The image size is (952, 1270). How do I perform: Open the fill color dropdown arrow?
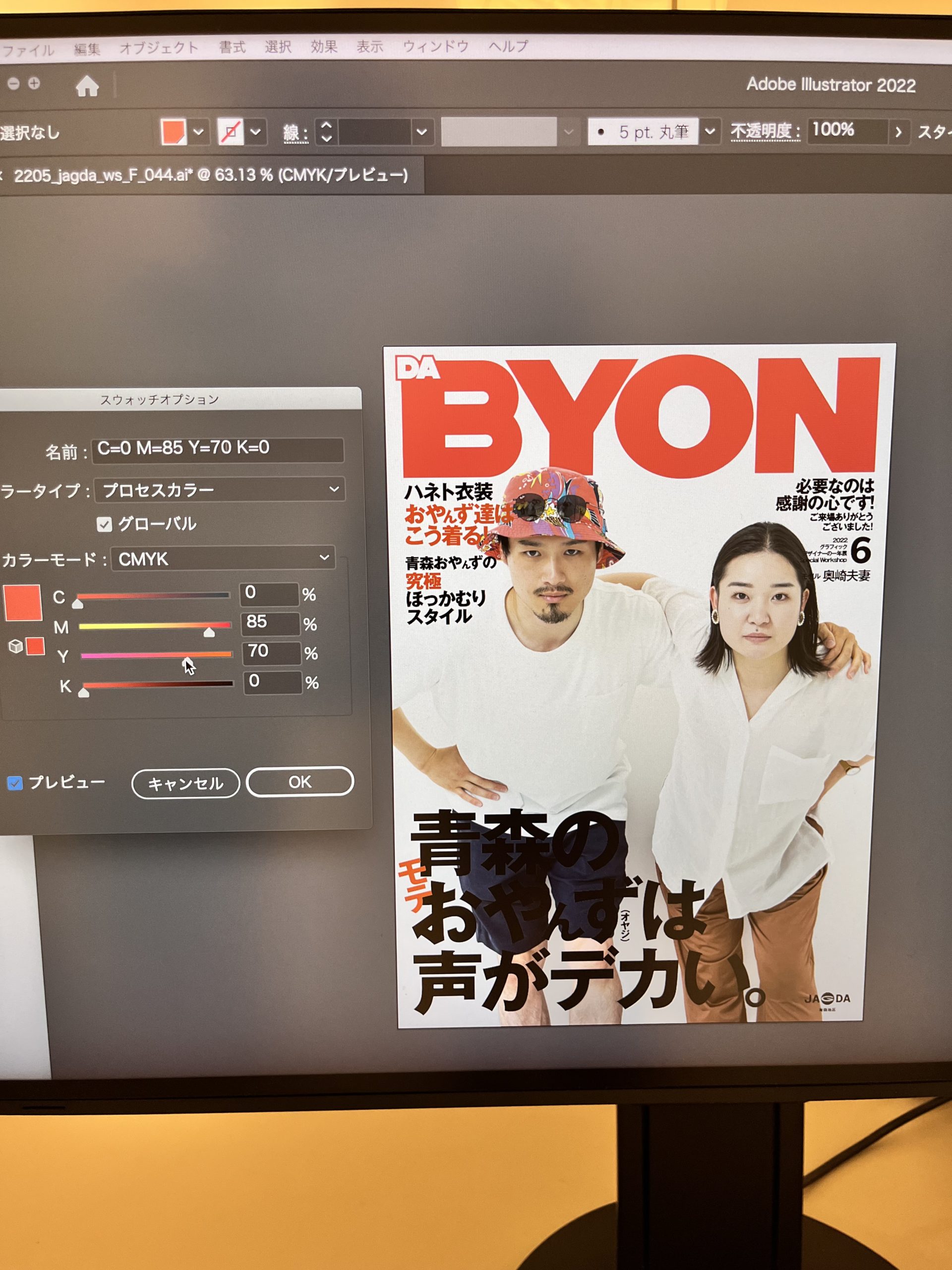pyautogui.click(x=198, y=132)
